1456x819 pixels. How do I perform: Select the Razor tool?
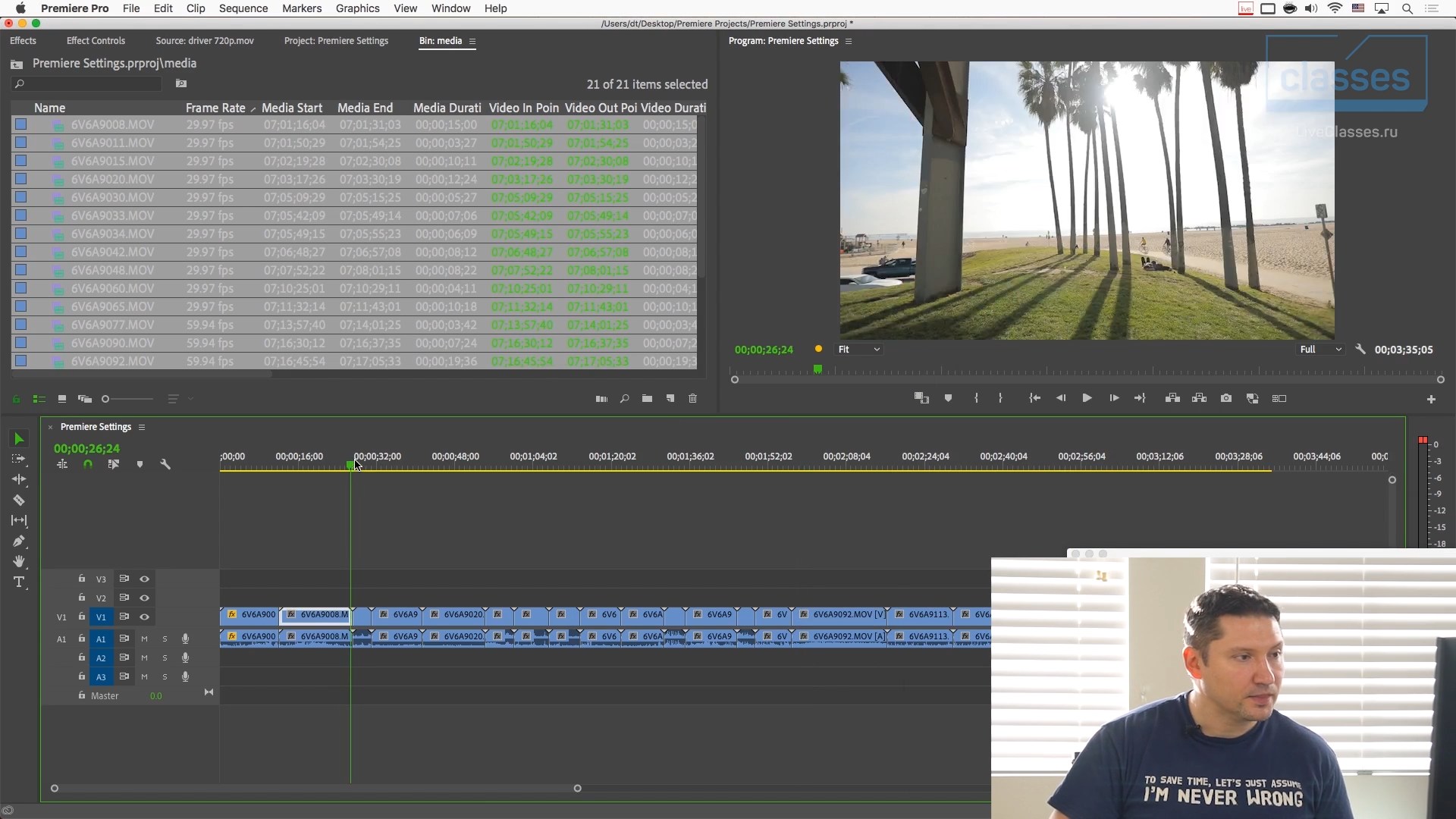pos(19,500)
